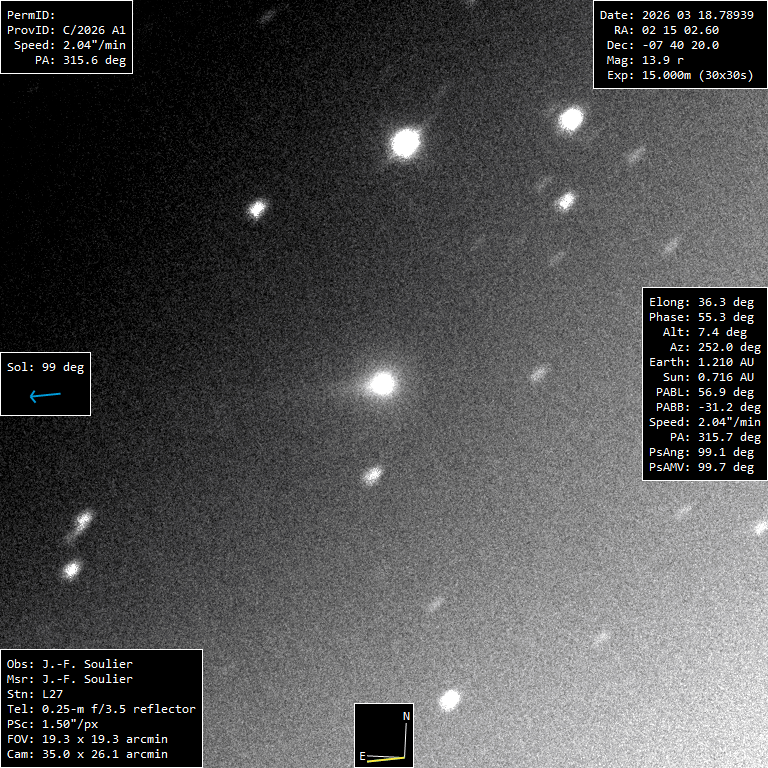
Task: Select the Dec -07 40 20.0 value
Action: (x=676, y=45)
